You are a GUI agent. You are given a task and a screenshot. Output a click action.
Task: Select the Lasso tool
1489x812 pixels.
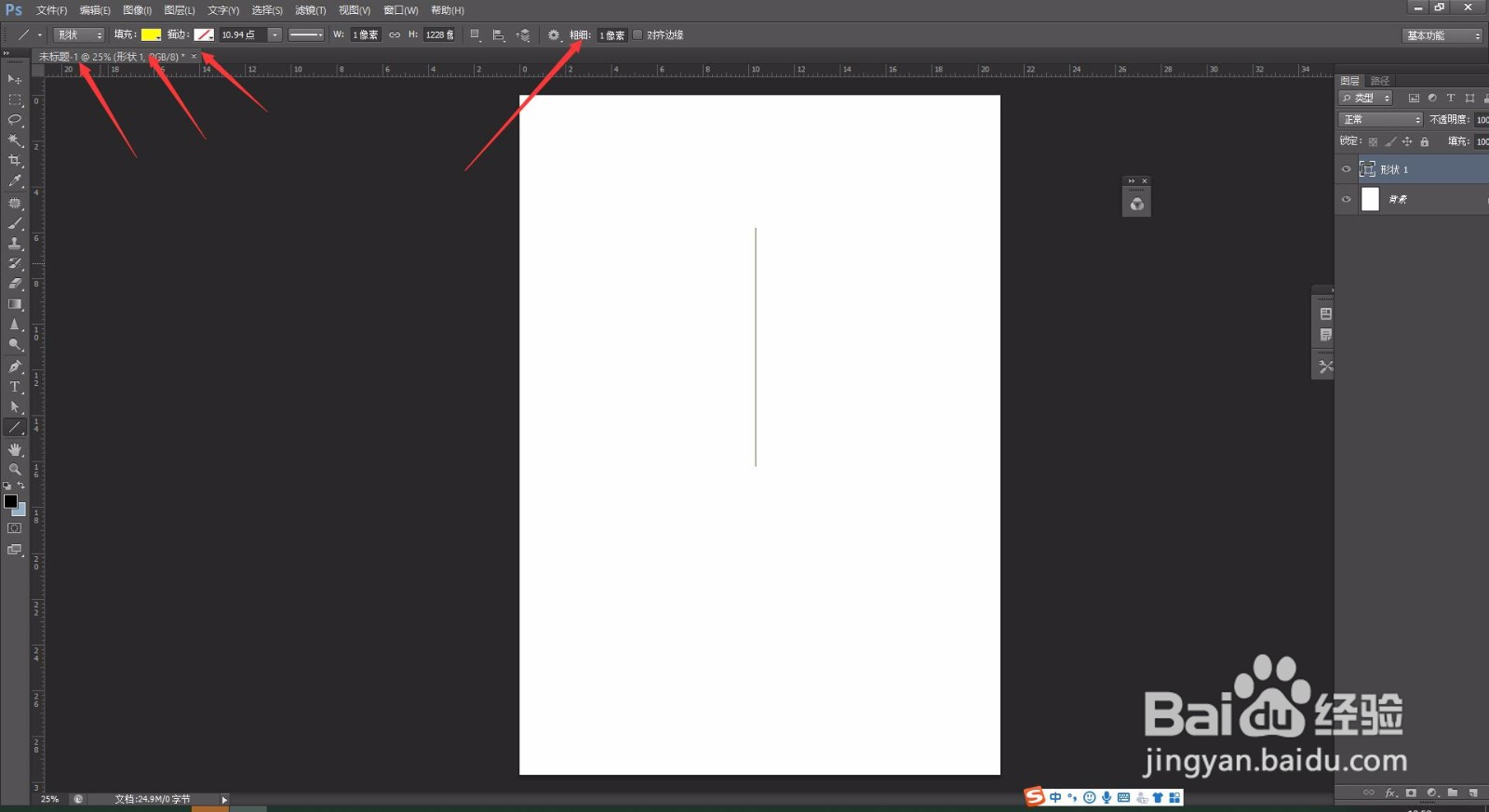15,120
